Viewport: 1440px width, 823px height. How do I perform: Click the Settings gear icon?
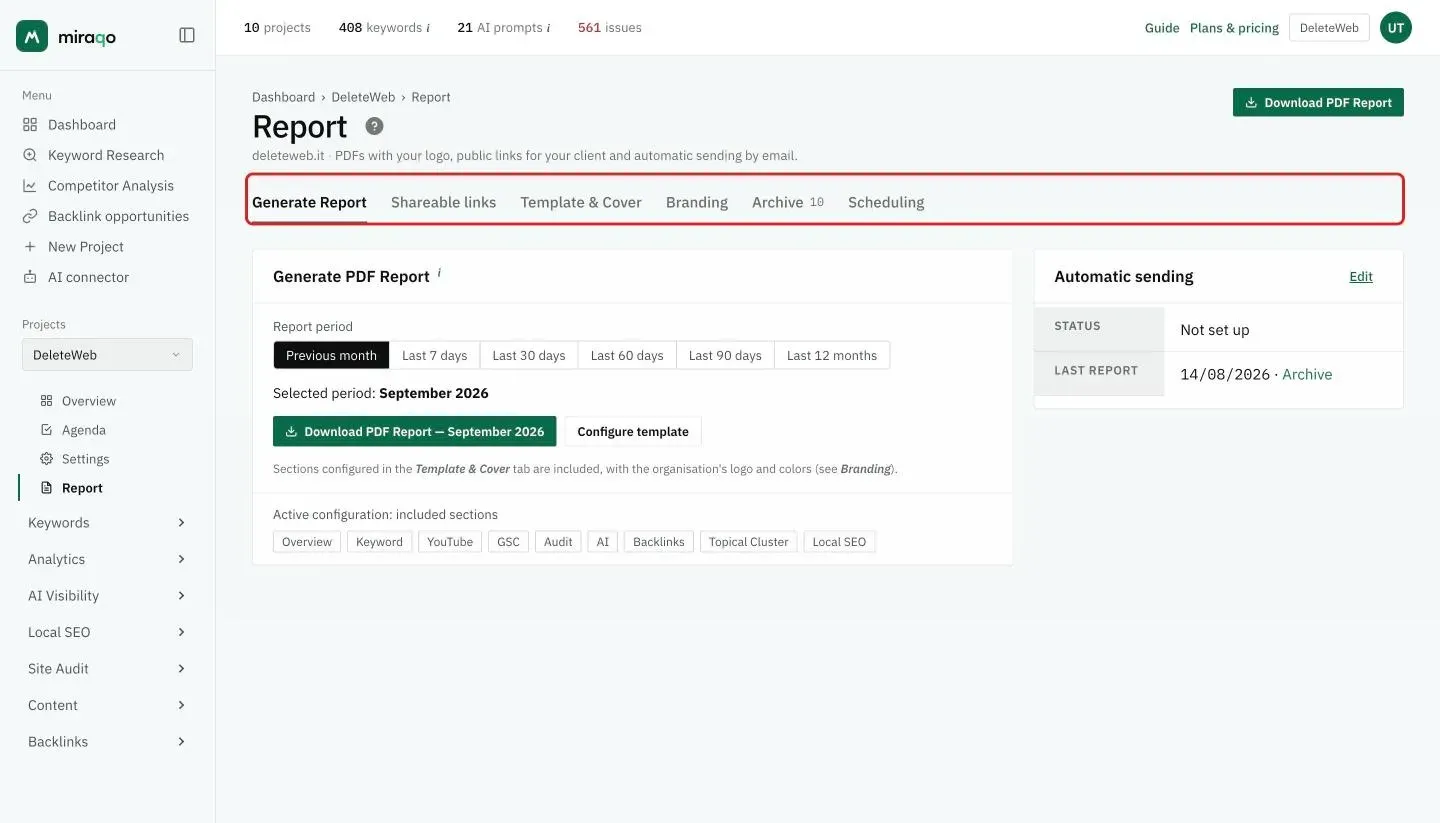tap(46, 459)
